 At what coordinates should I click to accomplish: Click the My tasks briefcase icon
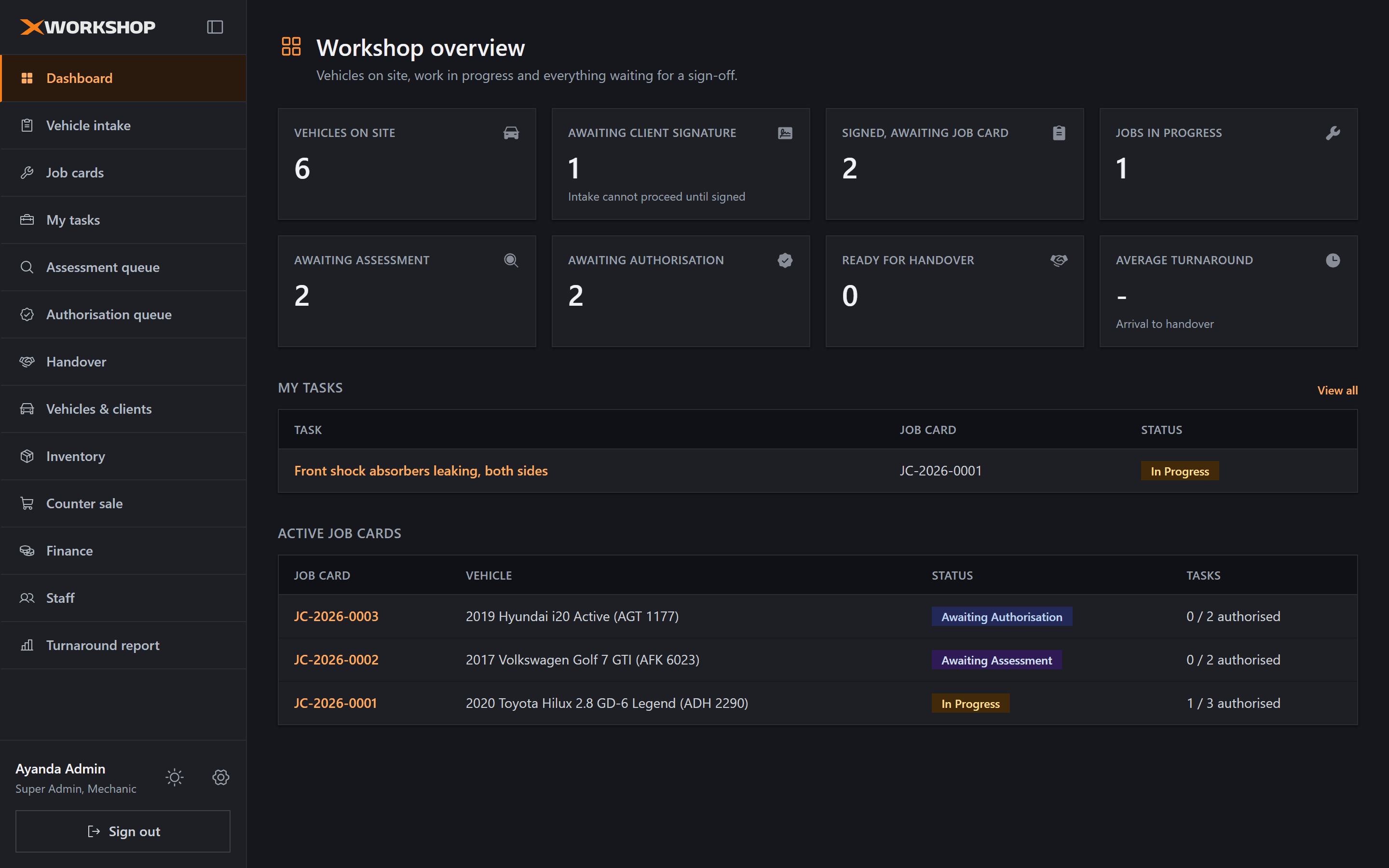pyautogui.click(x=27, y=220)
